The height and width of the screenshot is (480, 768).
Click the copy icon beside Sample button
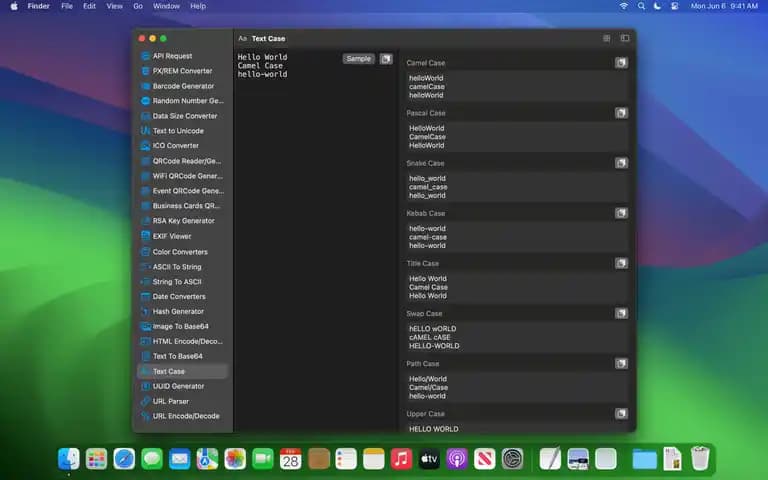click(x=386, y=59)
